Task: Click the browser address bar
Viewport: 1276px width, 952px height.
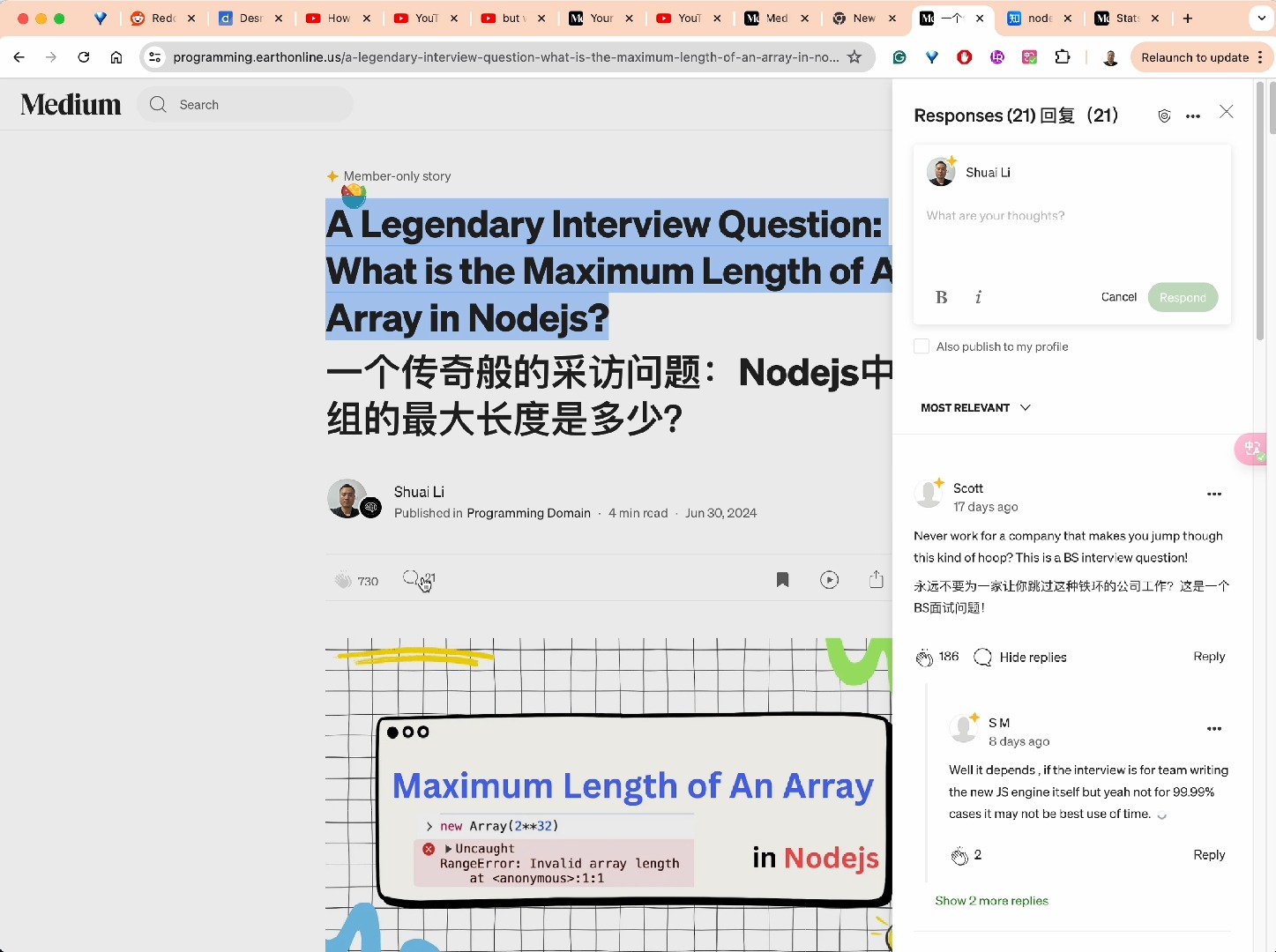Action: pyautogui.click(x=504, y=57)
